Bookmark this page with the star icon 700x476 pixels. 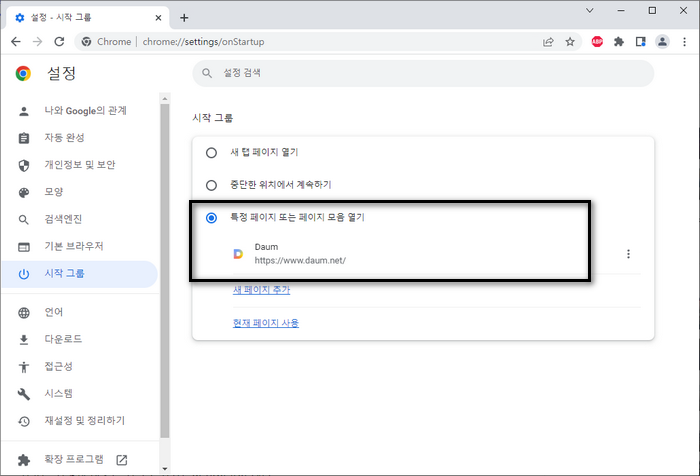pos(570,42)
